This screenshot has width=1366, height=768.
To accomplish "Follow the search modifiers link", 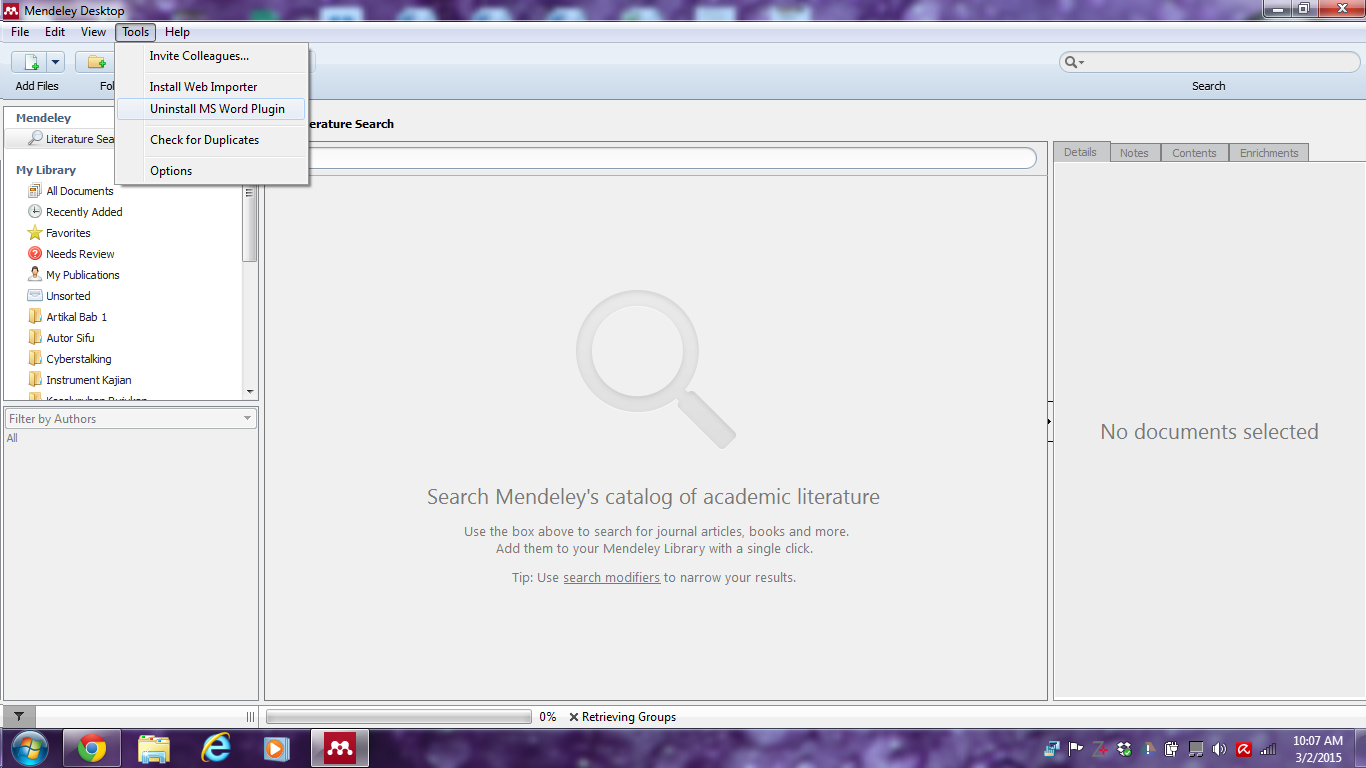I will point(611,578).
